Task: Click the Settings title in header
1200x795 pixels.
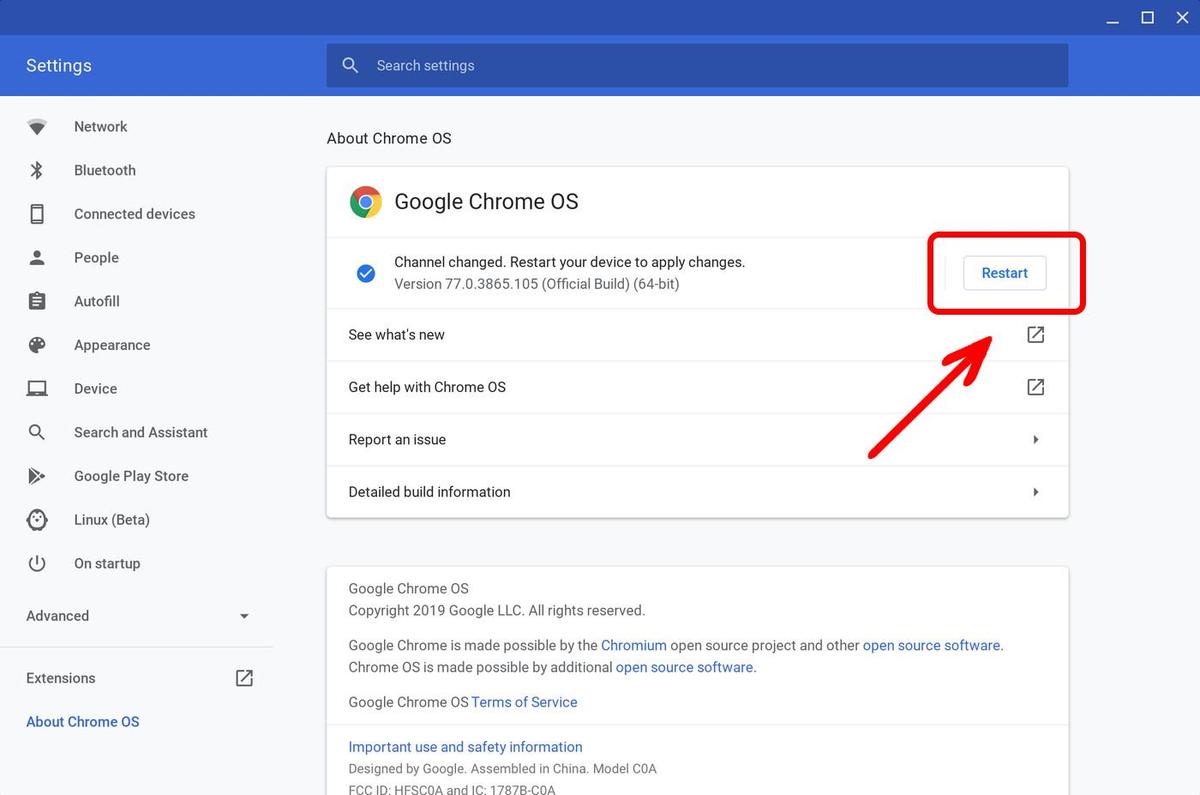Action: (59, 66)
